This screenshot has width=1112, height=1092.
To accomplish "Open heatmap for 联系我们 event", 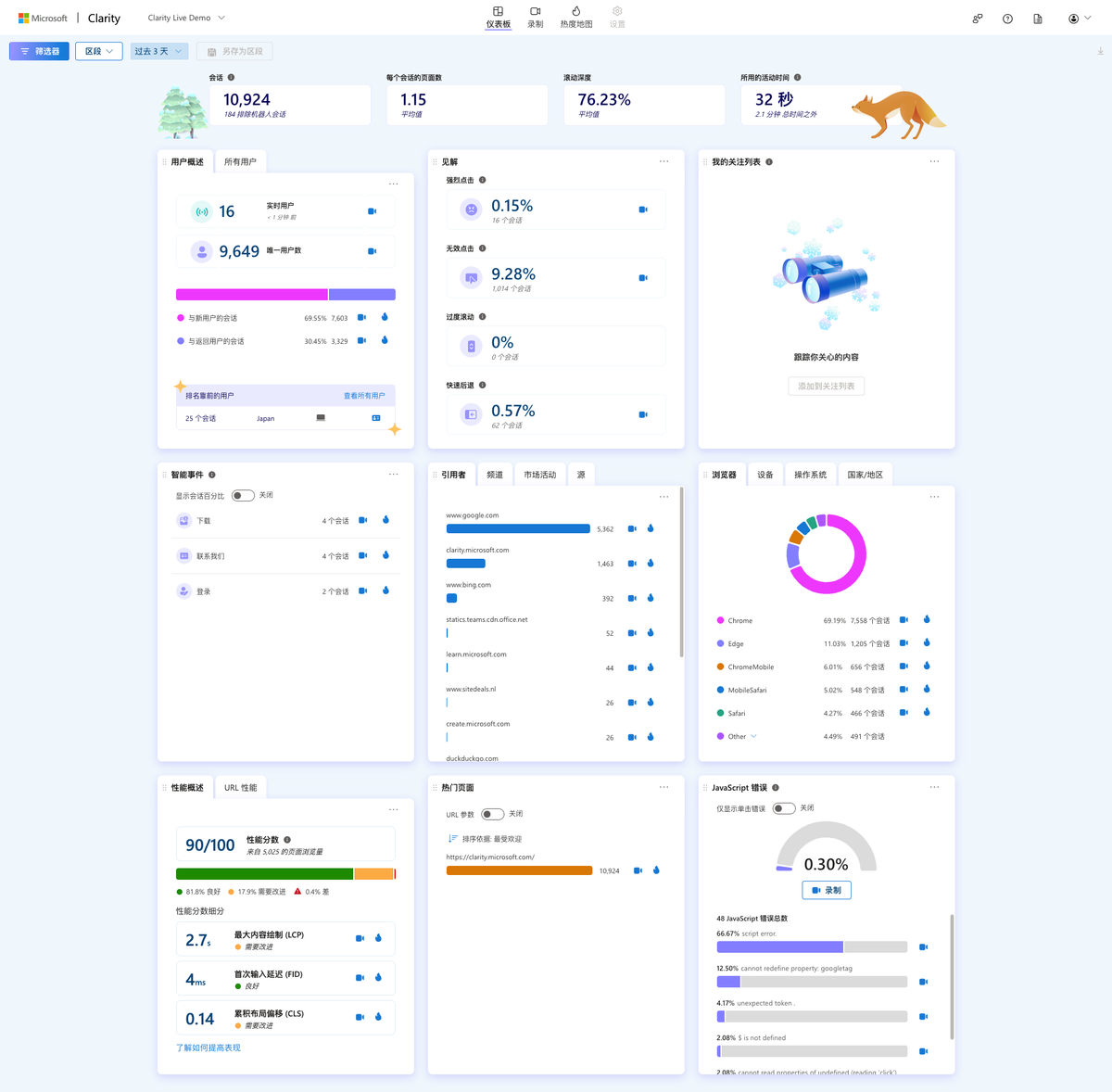I will 386,555.
